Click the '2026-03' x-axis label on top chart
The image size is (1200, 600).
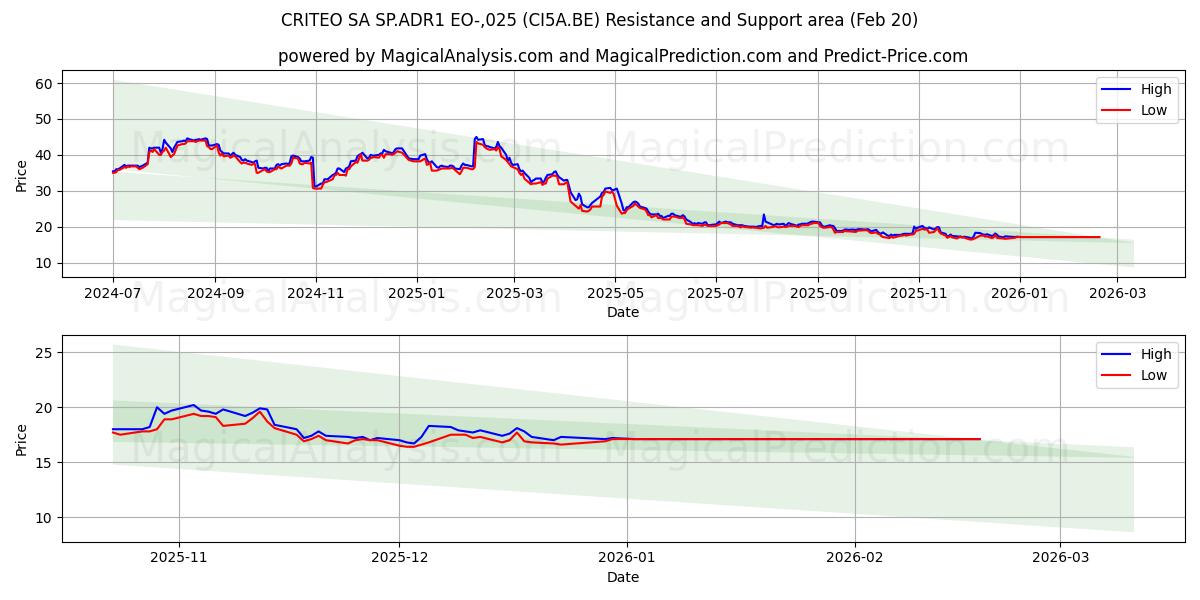point(1117,294)
